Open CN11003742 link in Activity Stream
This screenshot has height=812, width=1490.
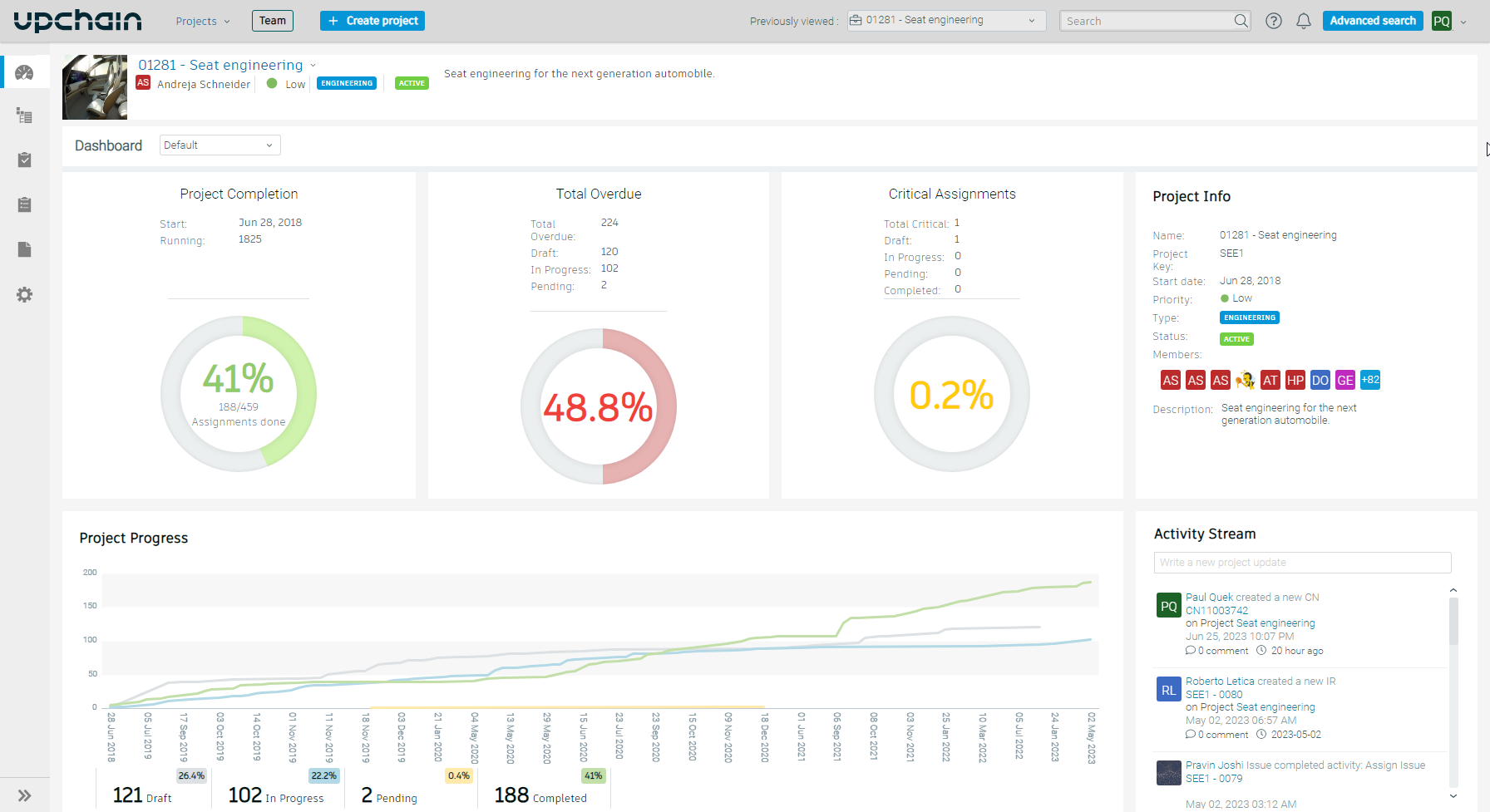(x=1216, y=610)
